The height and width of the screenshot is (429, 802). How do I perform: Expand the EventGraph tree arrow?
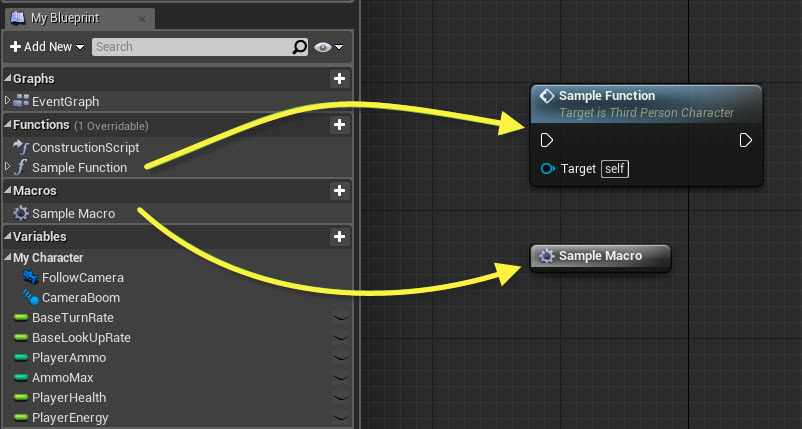7,100
